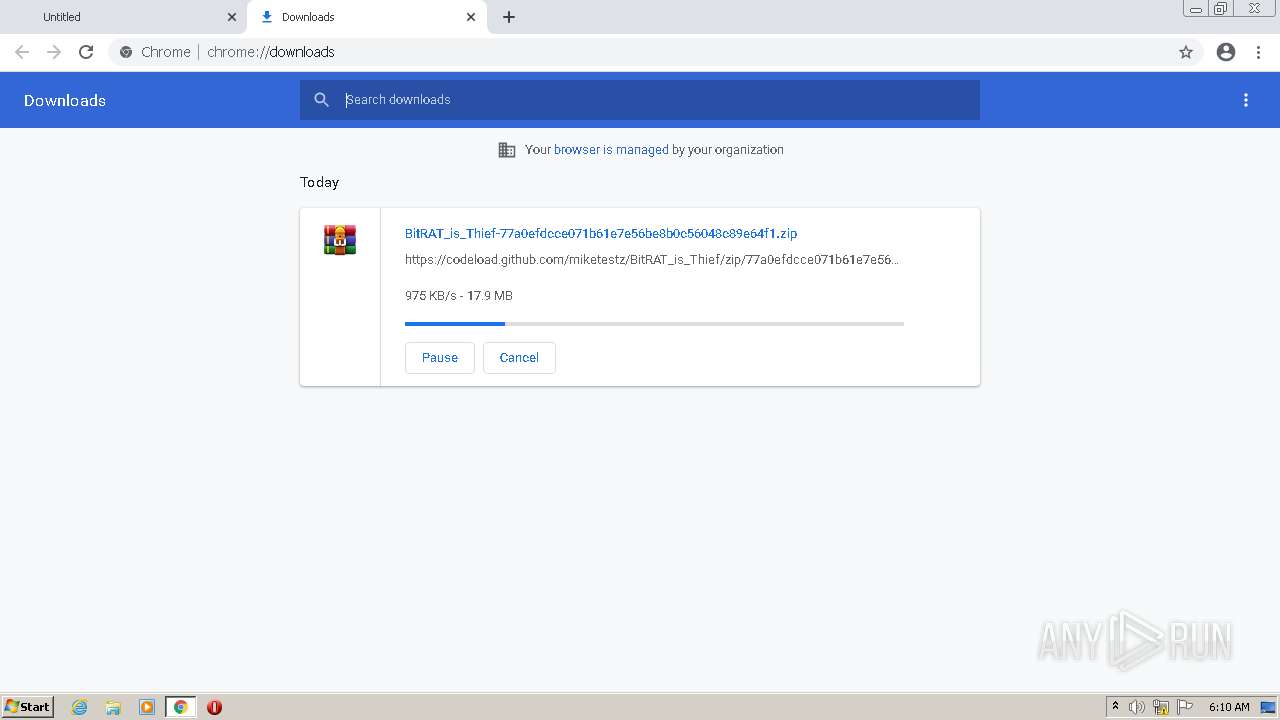Click the managed organization building icon
Image resolution: width=1280 pixels, height=720 pixels.
(507, 150)
